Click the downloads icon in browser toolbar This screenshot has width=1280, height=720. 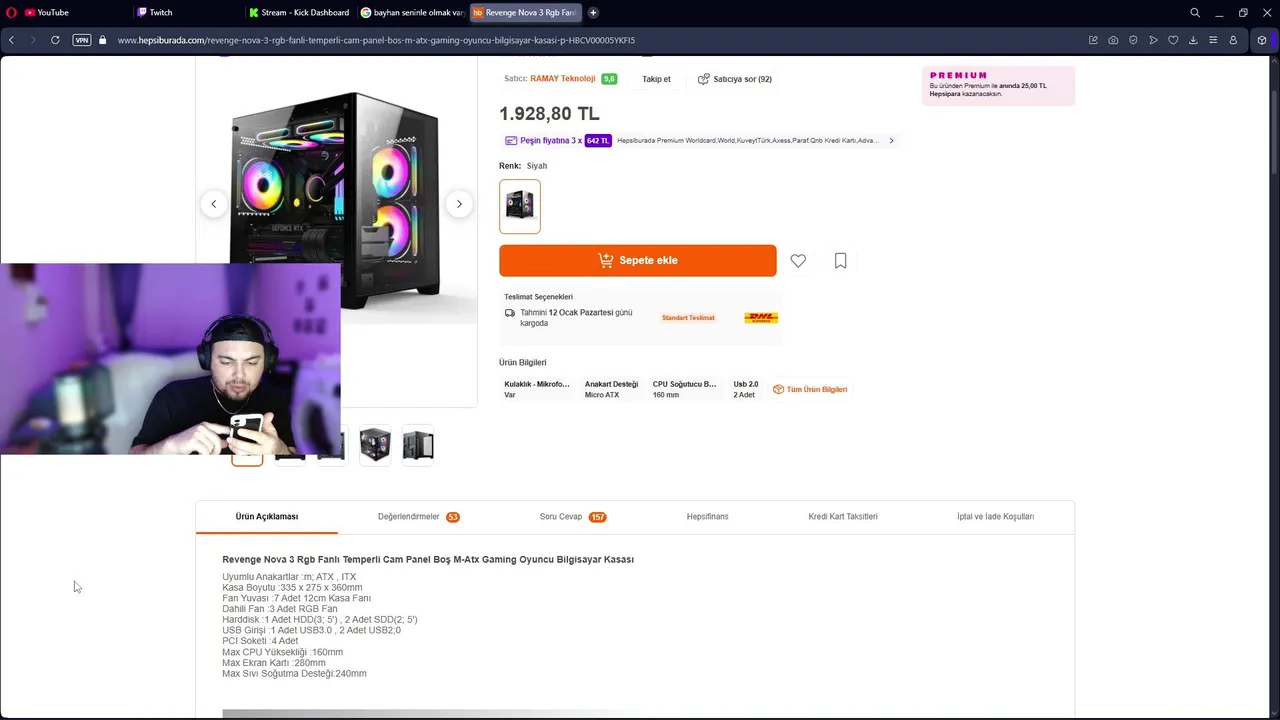click(x=1193, y=40)
